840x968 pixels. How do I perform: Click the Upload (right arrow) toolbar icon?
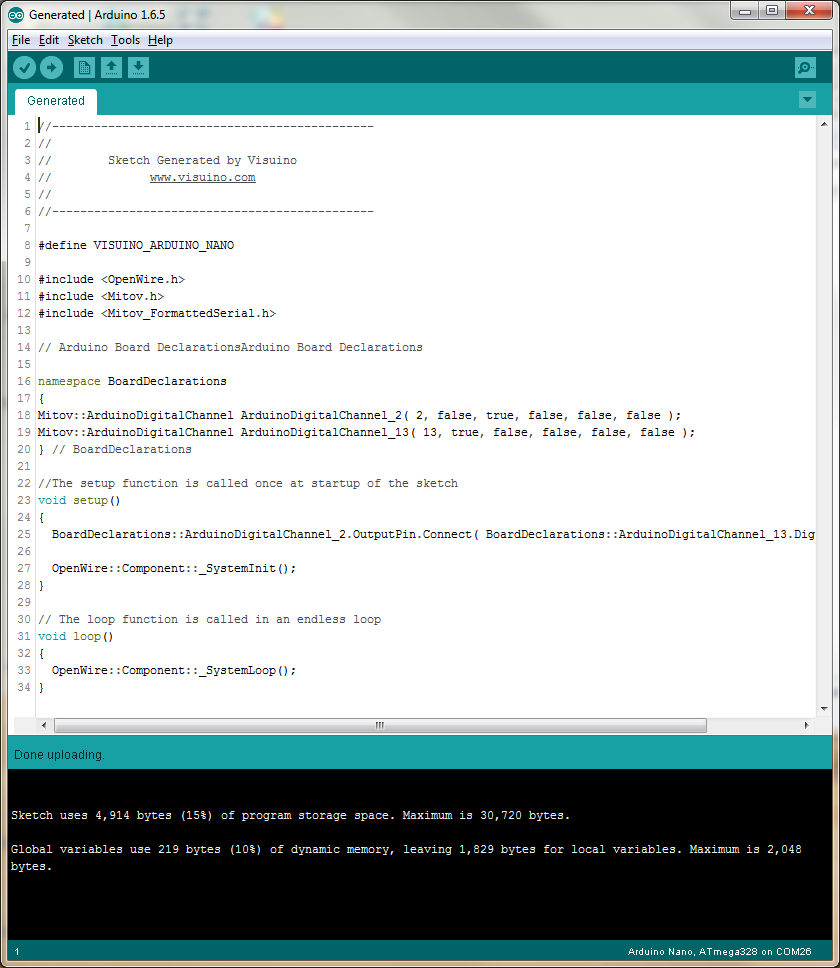click(x=51, y=67)
